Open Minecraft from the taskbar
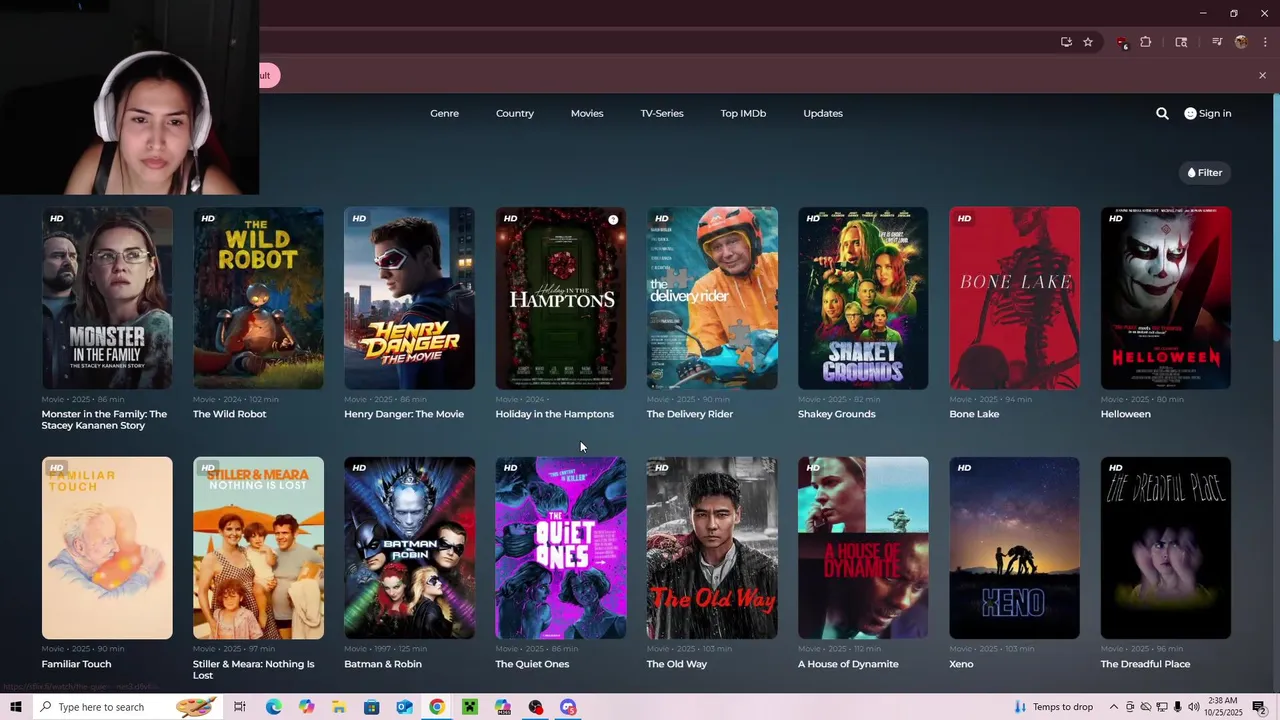1280x720 pixels. click(x=470, y=707)
